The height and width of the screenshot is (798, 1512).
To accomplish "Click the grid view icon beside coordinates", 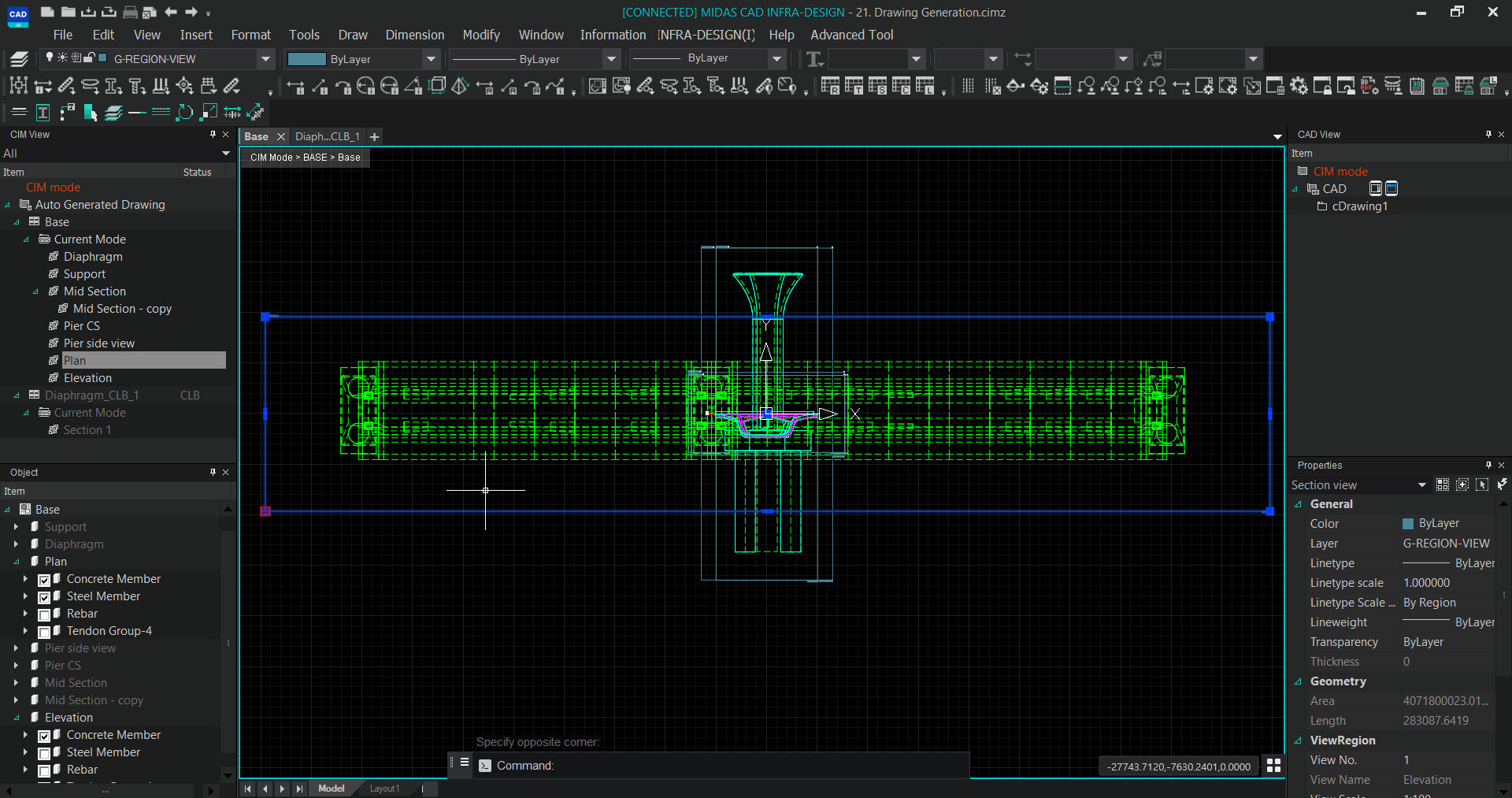I will (1273, 766).
